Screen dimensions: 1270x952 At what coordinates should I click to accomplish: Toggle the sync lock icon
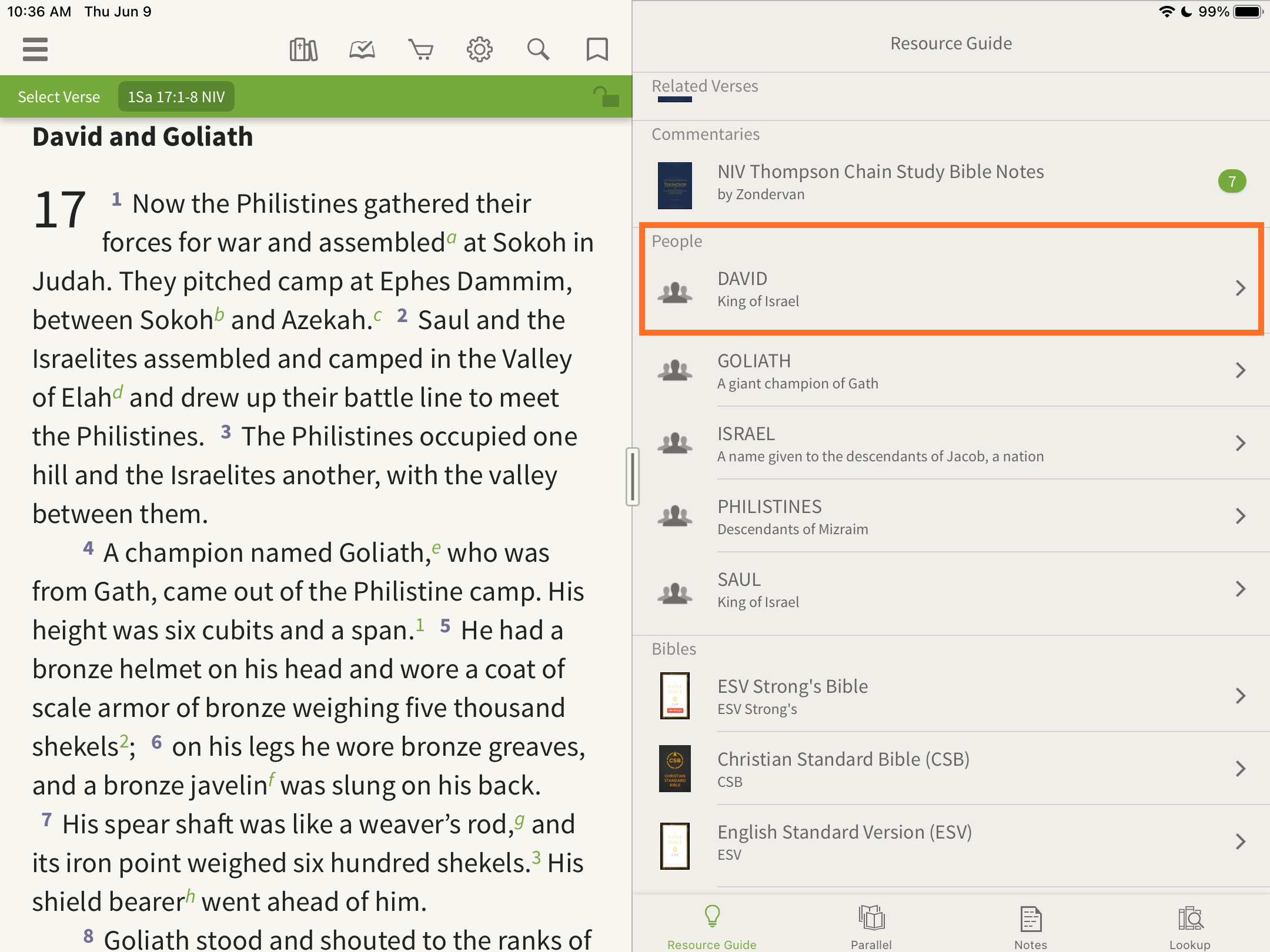pyautogui.click(x=606, y=96)
